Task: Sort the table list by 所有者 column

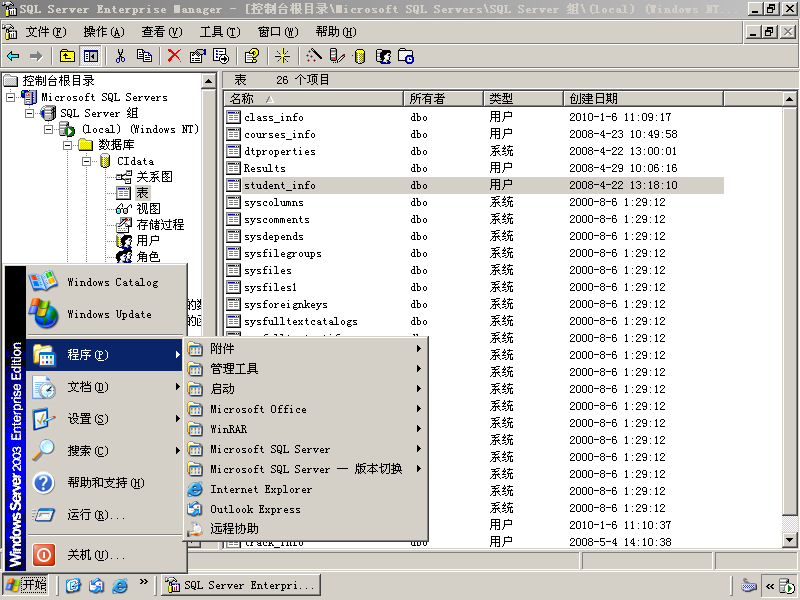Action: tap(443, 98)
